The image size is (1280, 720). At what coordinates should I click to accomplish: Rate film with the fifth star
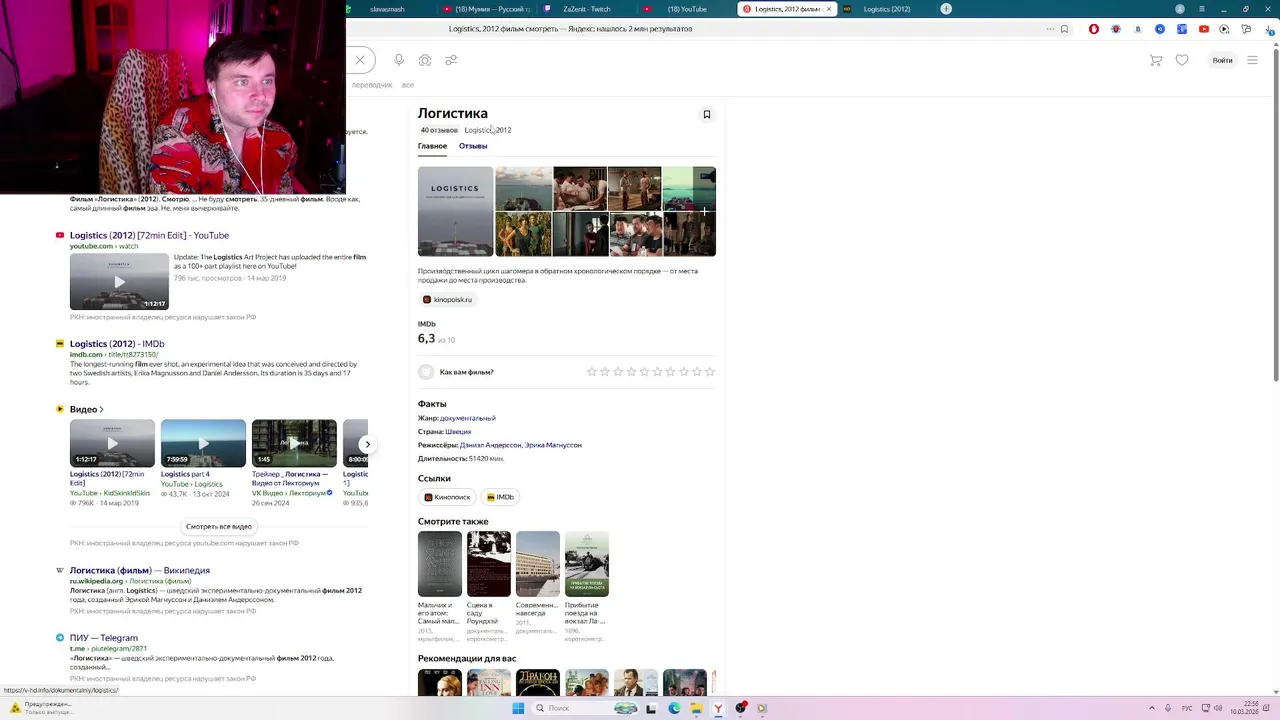pos(644,372)
